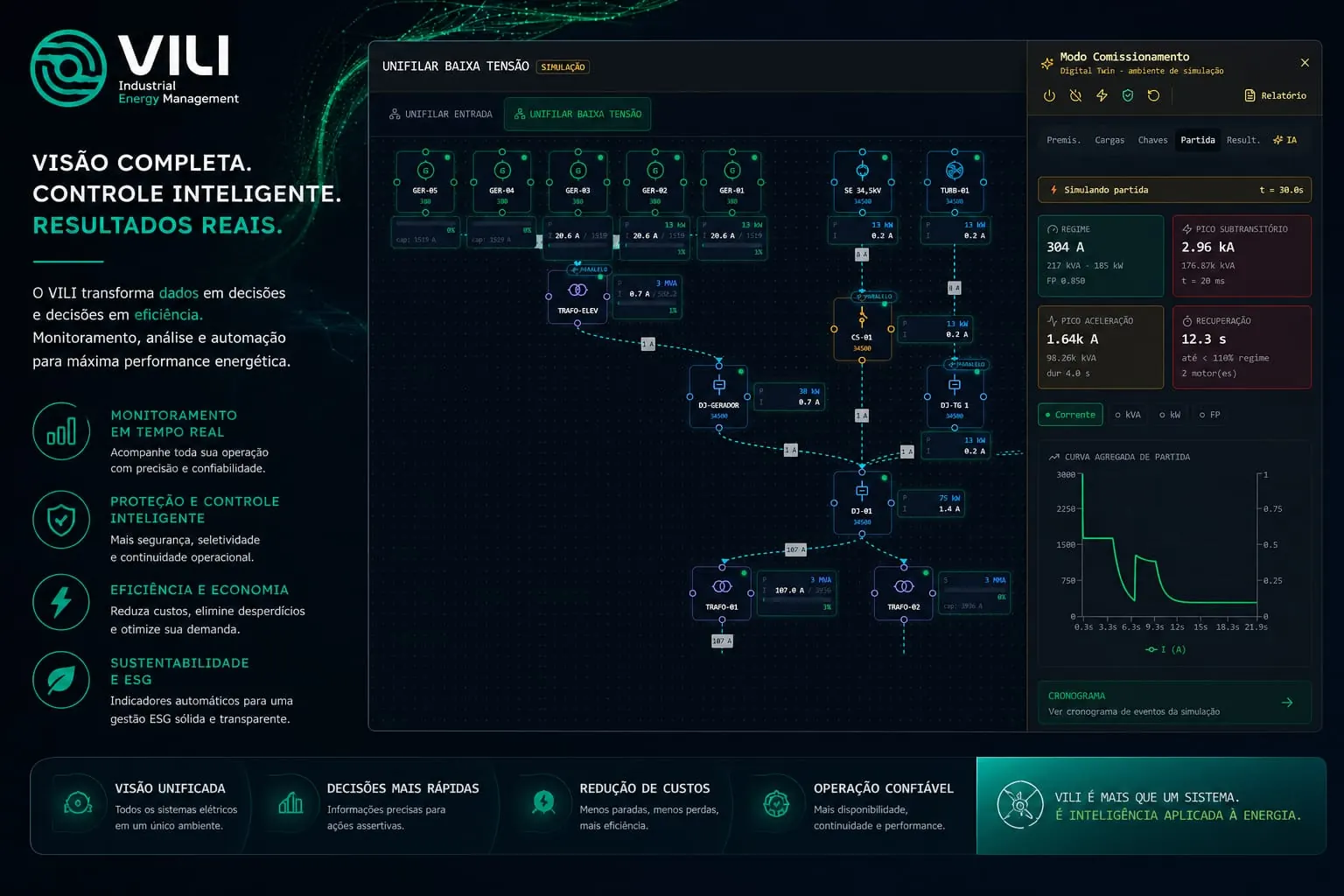Expand the Cronograma events arrow
Image resolution: width=1344 pixels, height=896 pixels.
pyautogui.click(x=1287, y=703)
